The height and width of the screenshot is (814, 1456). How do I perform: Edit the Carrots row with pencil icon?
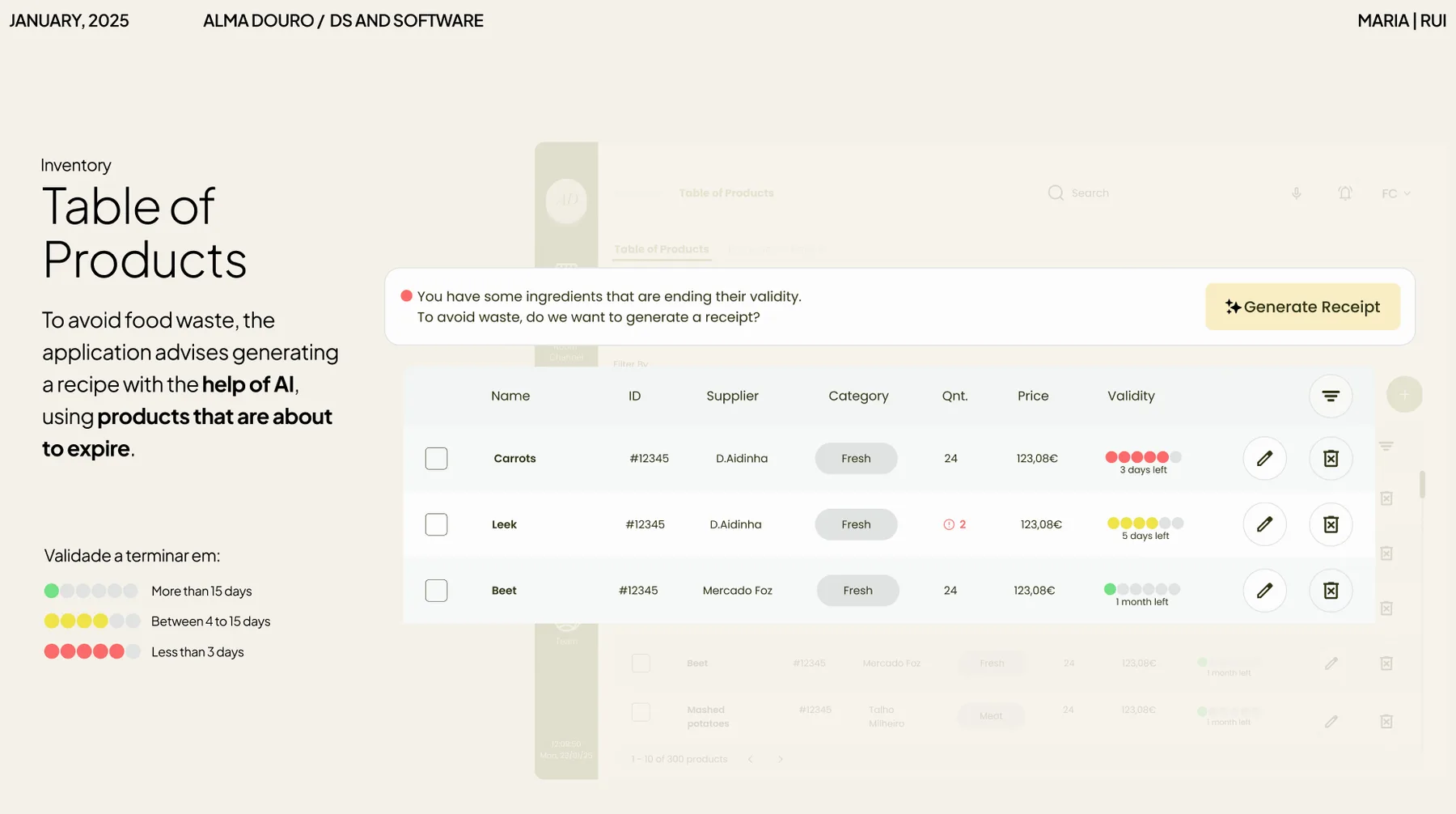click(x=1264, y=458)
